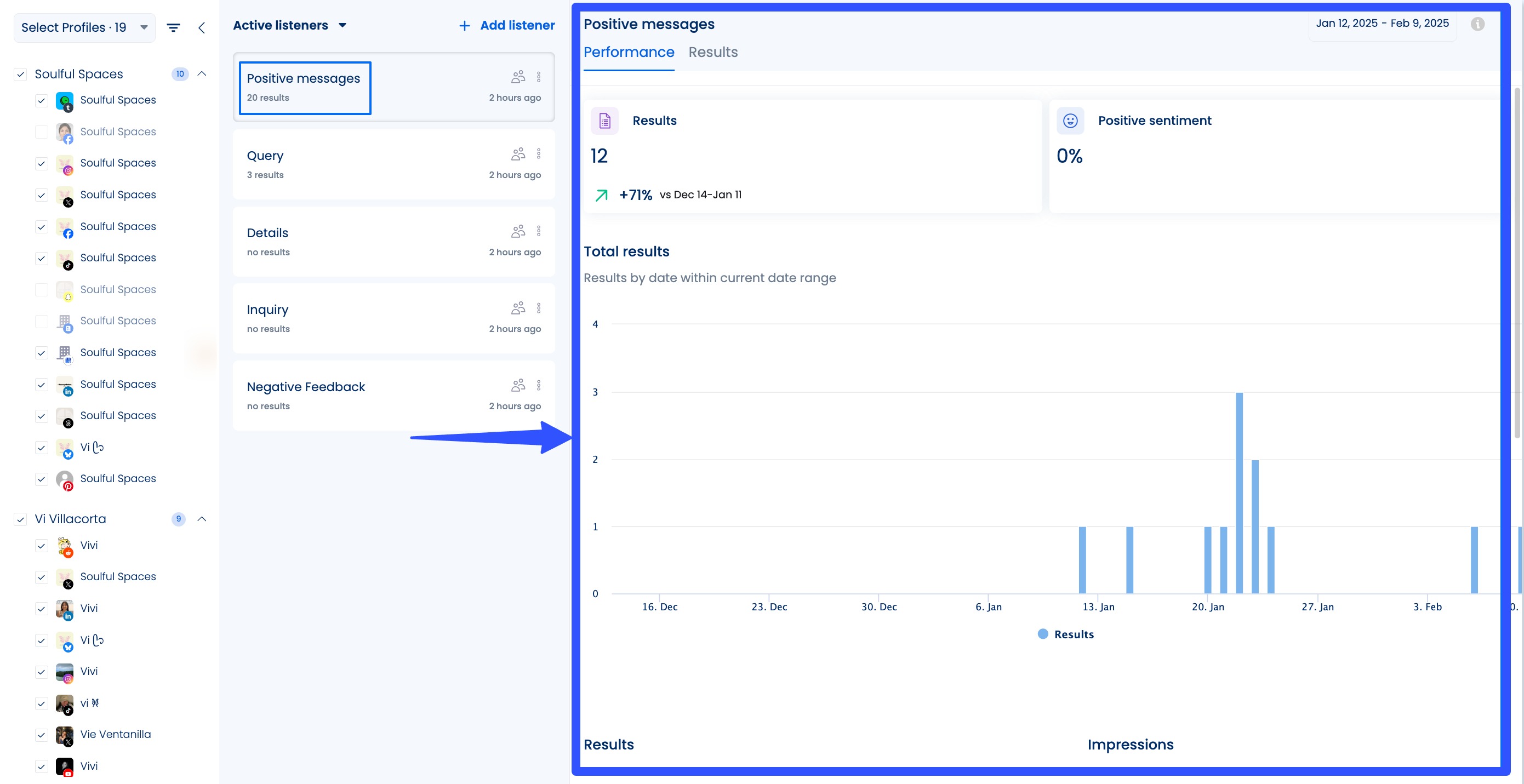This screenshot has width=1524, height=784.
Task: Click the info icon next to the date range
Action: click(x=1478, y=24)
